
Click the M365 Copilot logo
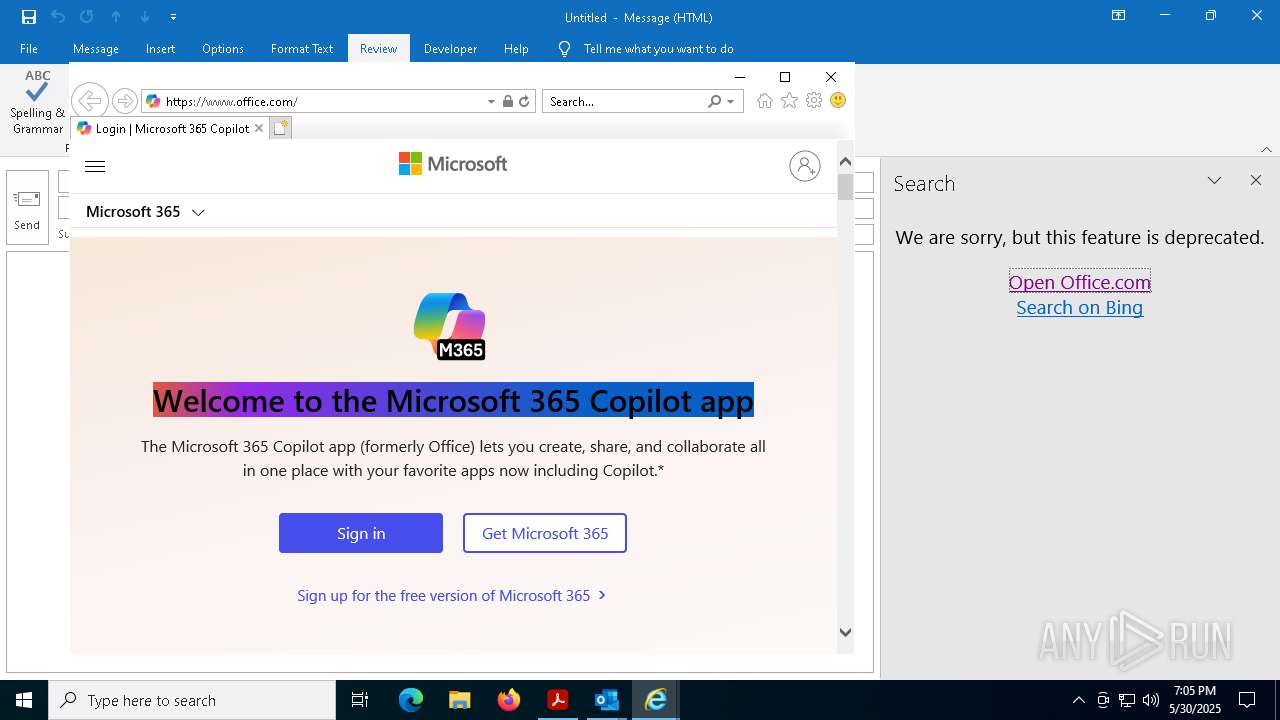pos(450,326)
